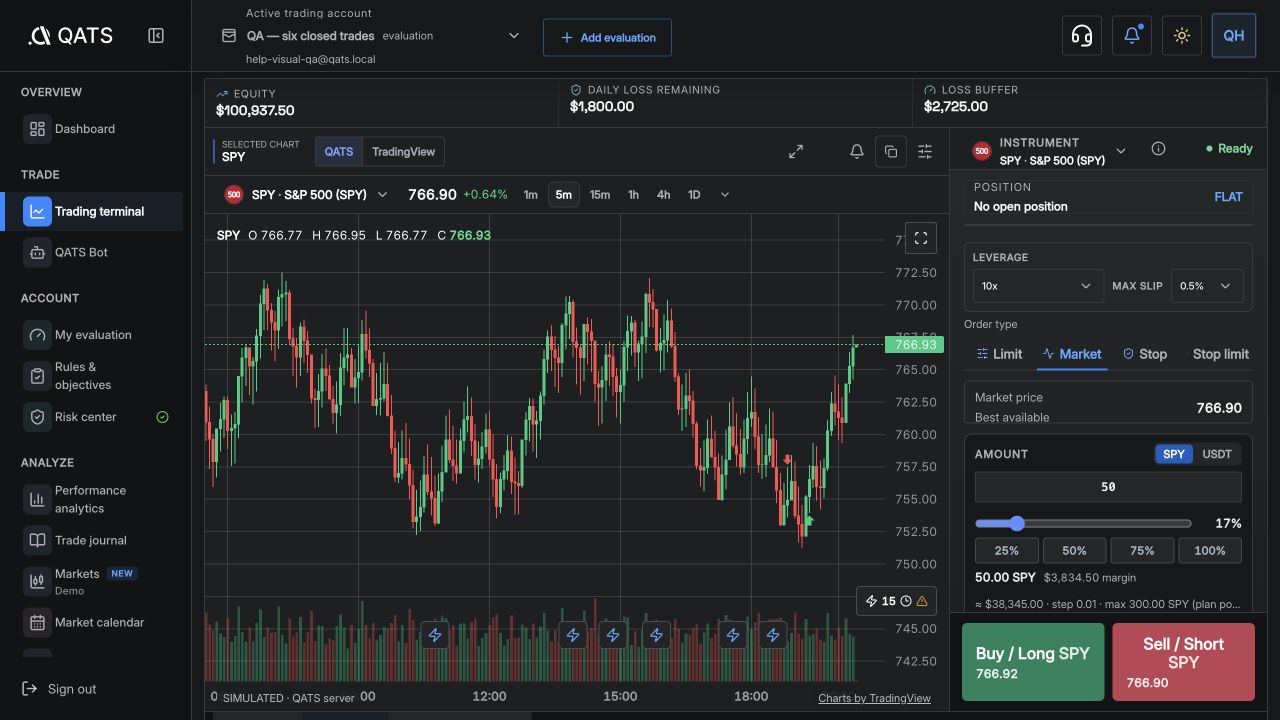Viewport: 1280px width, 720px height.
Task: Click Equity value $100,937.50
Action: 255,111
